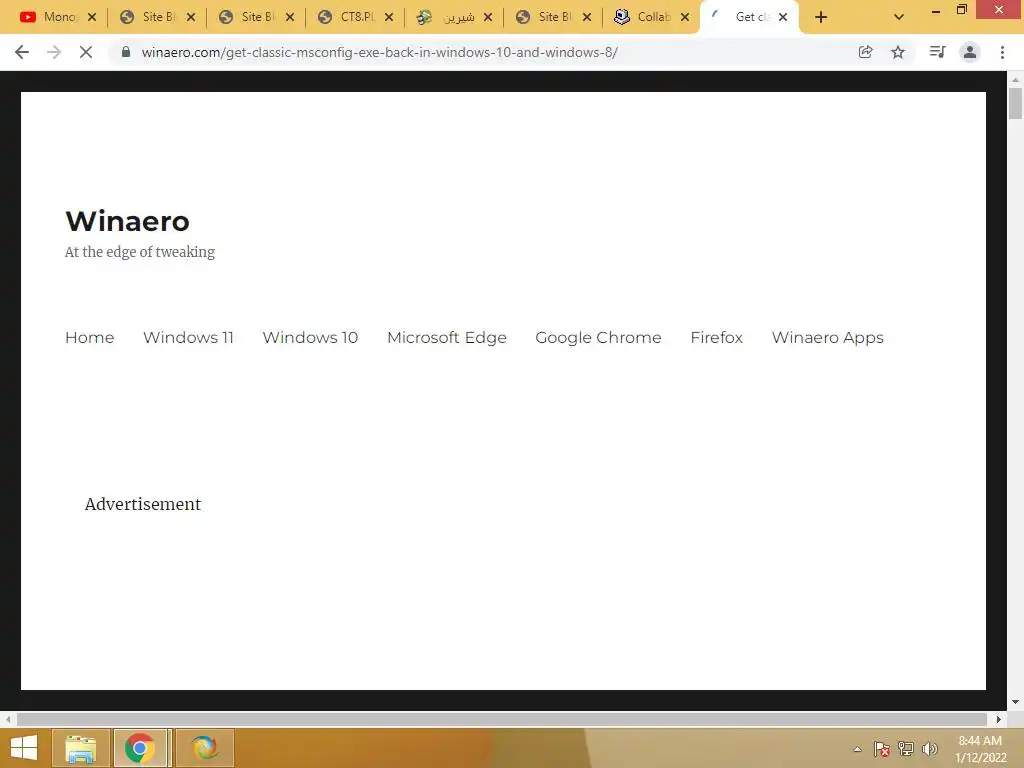Open the Winaero site title link
Screen dimensions: 1024x768
[x=127, y=221]
